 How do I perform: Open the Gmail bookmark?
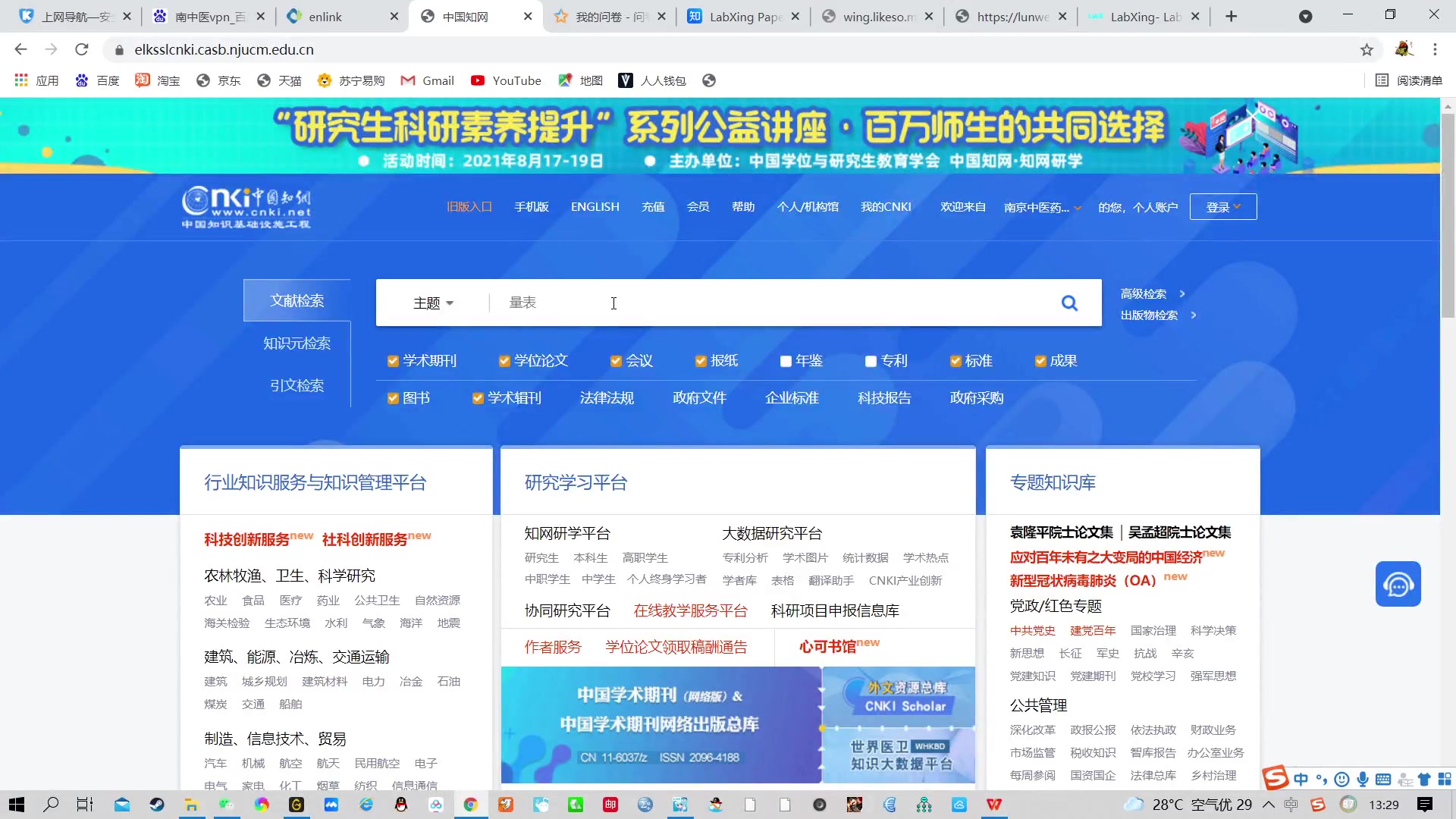427,80
